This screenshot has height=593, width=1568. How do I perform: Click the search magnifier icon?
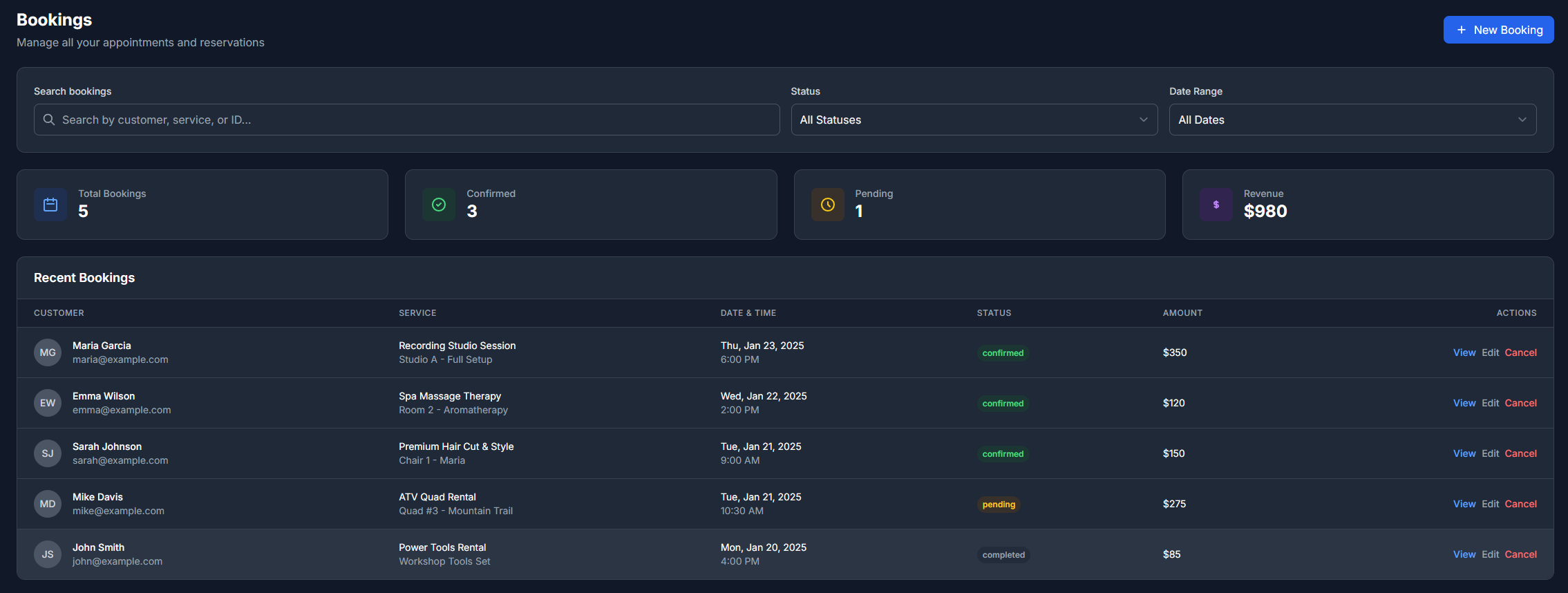(x=49, y=120)
